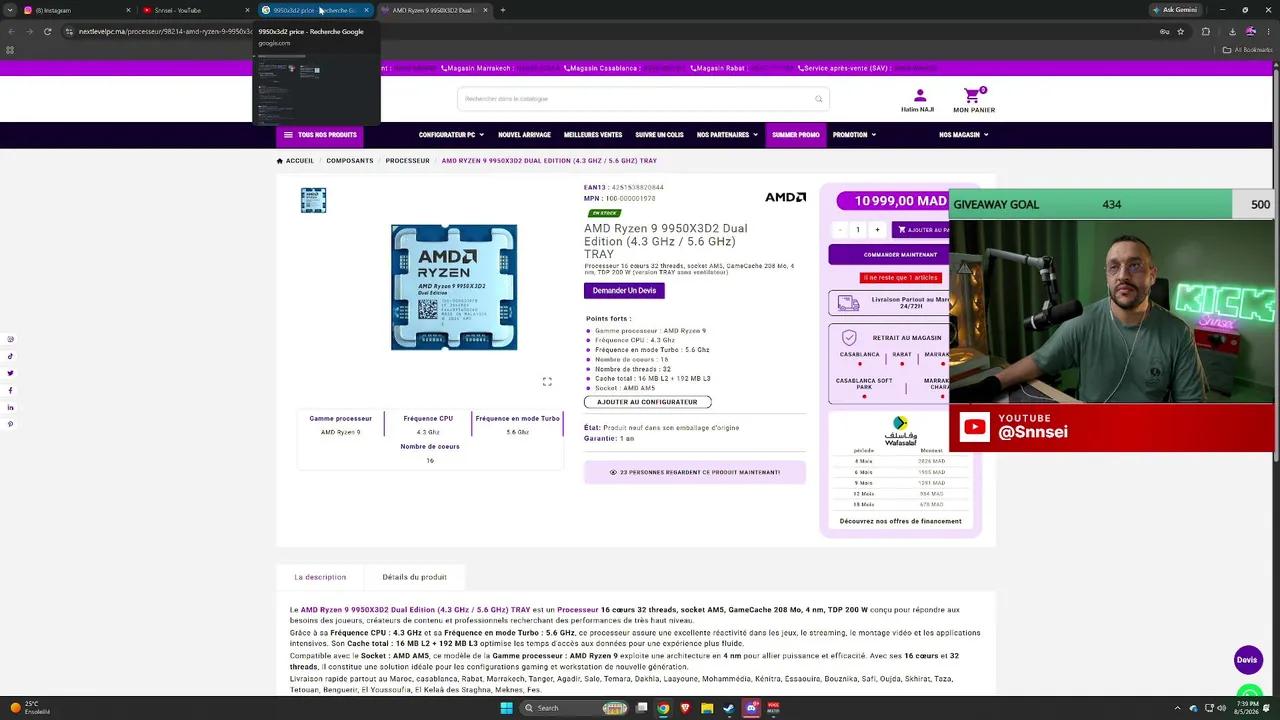The width and height of the screenshot is (1280, 720).
Task: Switch to the Détails du produit tab
Action: point(414,577)
